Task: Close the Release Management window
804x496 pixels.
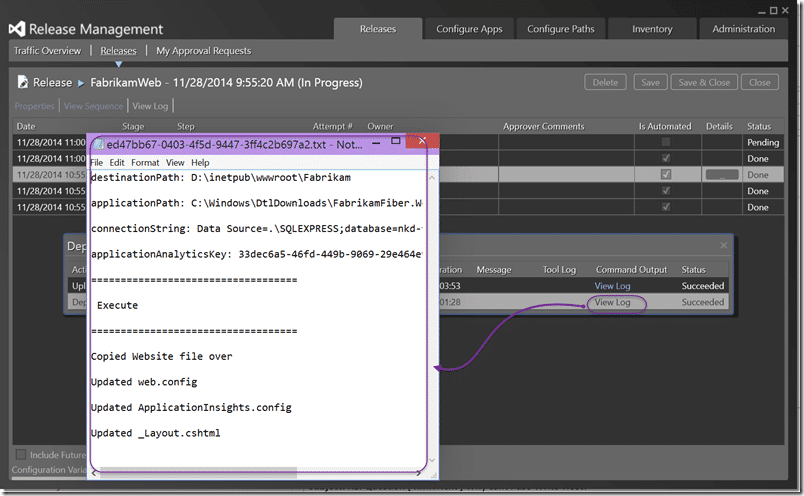Action: tap(785, 10)
